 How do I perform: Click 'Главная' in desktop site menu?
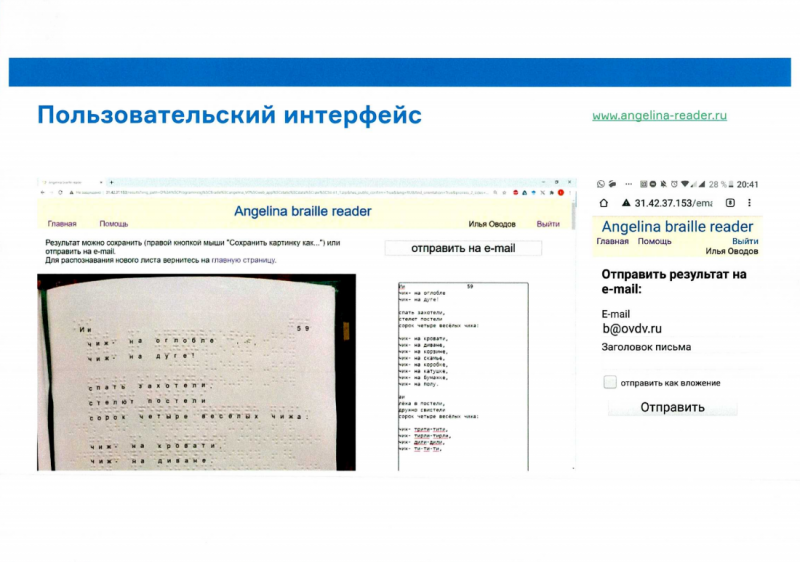pos(62,224)
